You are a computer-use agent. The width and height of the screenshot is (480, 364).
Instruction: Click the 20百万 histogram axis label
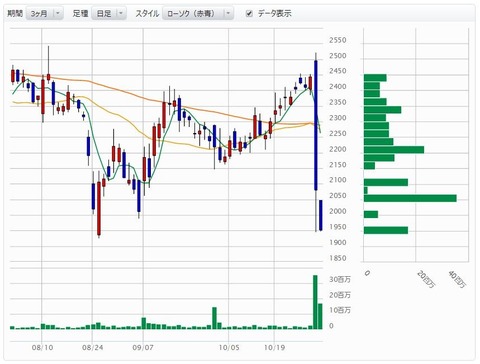426,279
